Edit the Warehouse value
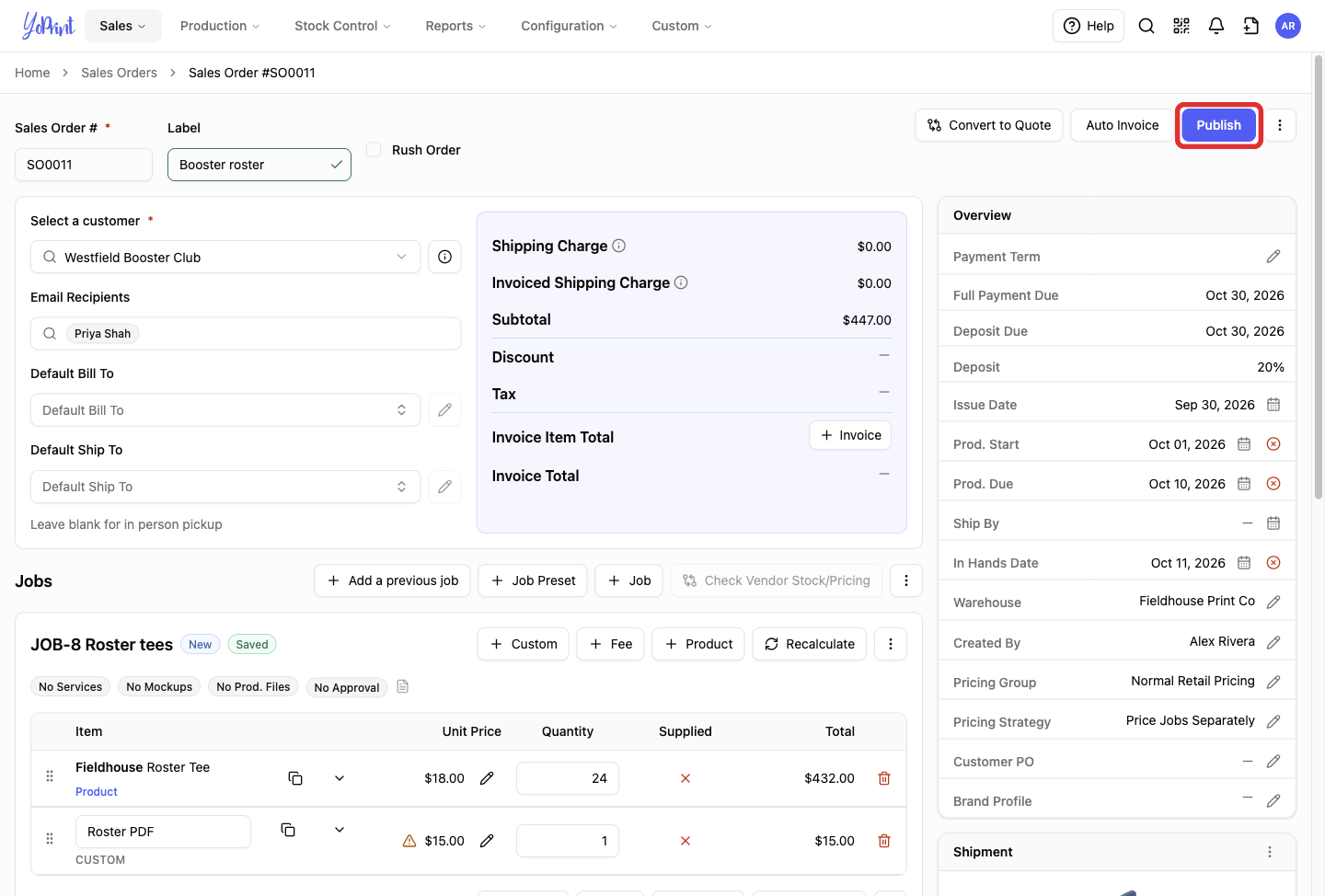Viewport: 1325px width, 896px height. (1273, 602)
